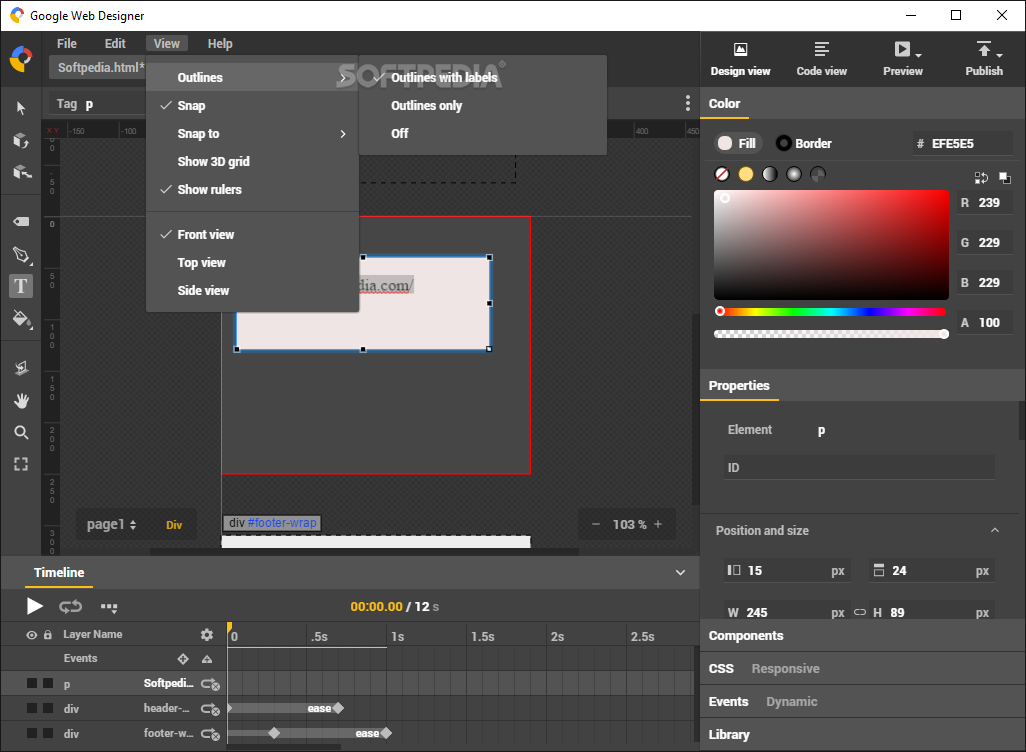Toggle the Snap option

[x=252, y=105]
